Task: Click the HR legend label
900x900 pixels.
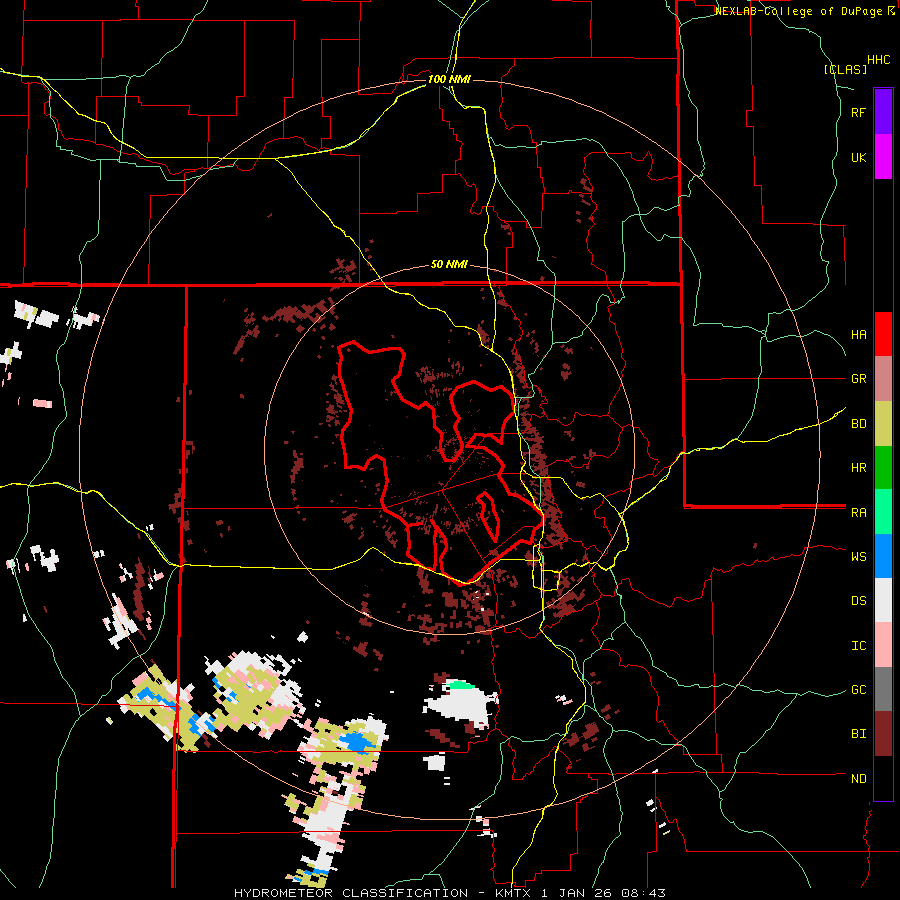Action: coord(858,468)
